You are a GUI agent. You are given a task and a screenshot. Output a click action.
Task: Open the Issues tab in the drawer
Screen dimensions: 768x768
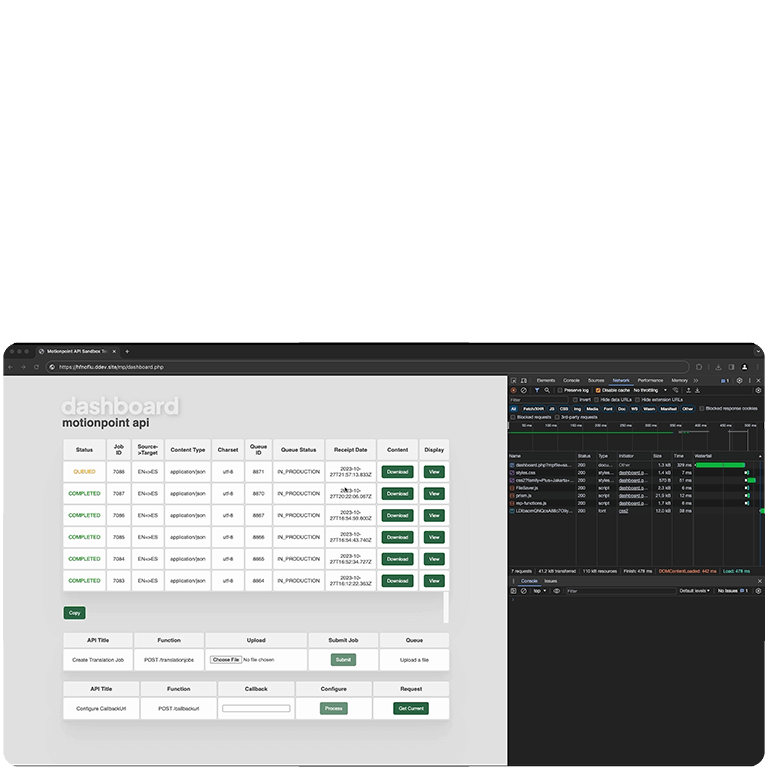(x=551, y=581)
